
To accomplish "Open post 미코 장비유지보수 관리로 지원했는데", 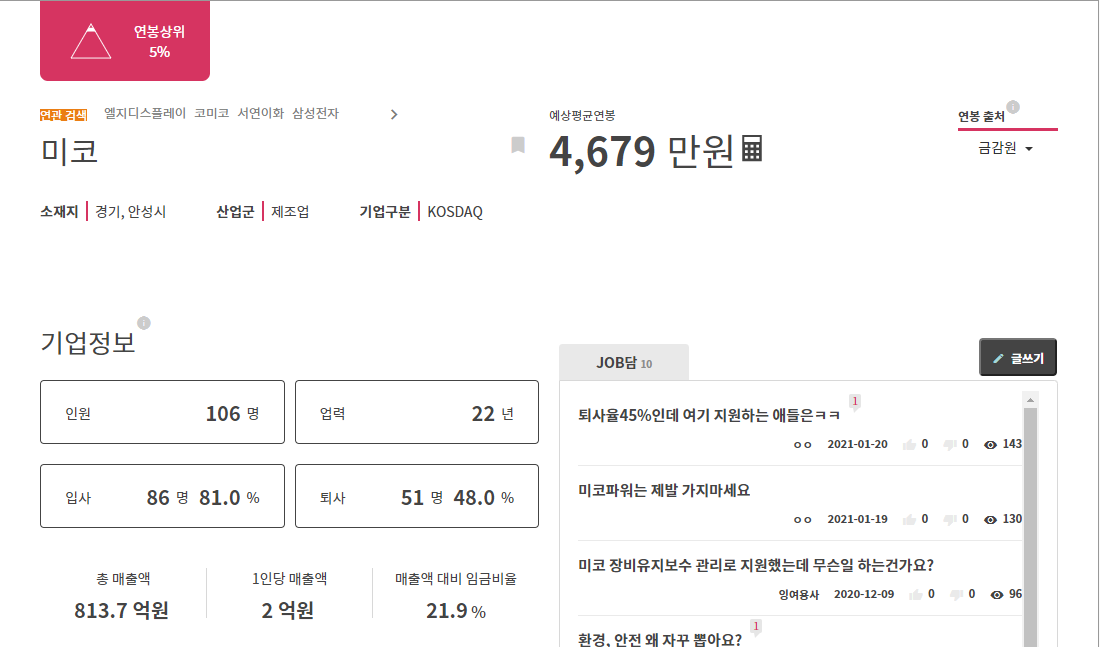I will [x=756, y=566].
